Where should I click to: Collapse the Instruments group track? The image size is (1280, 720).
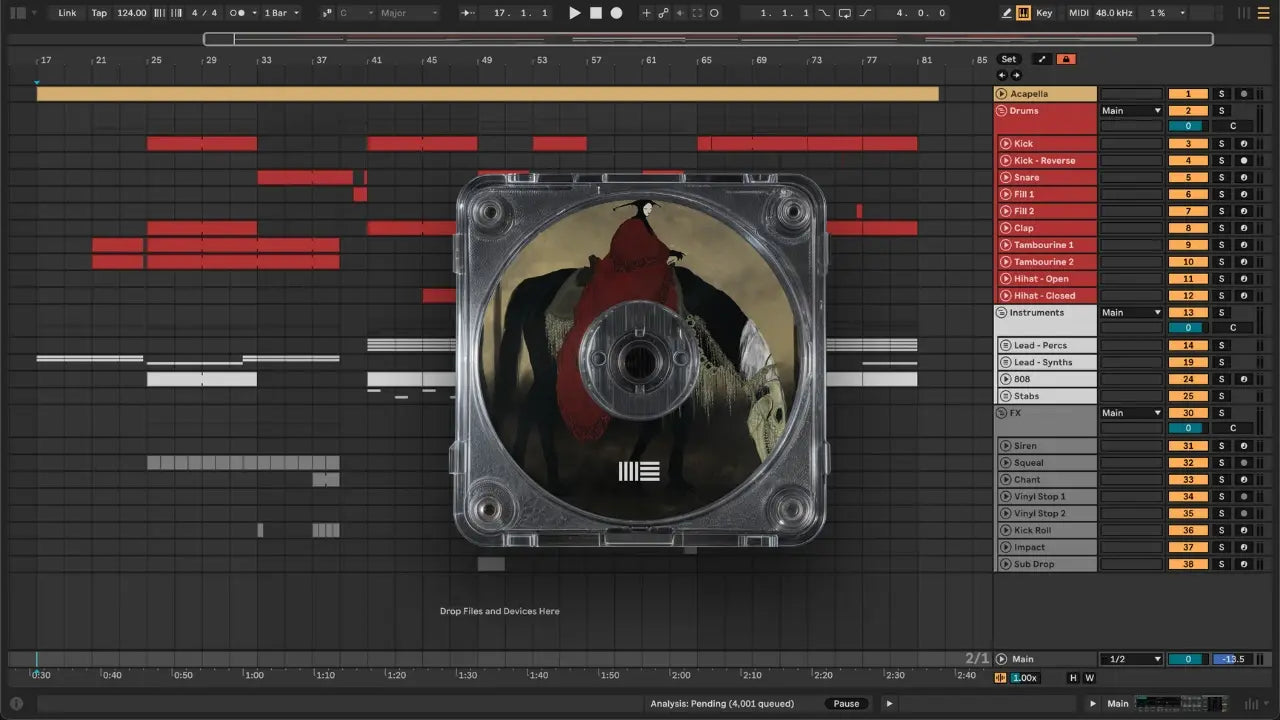point(1002,313)
